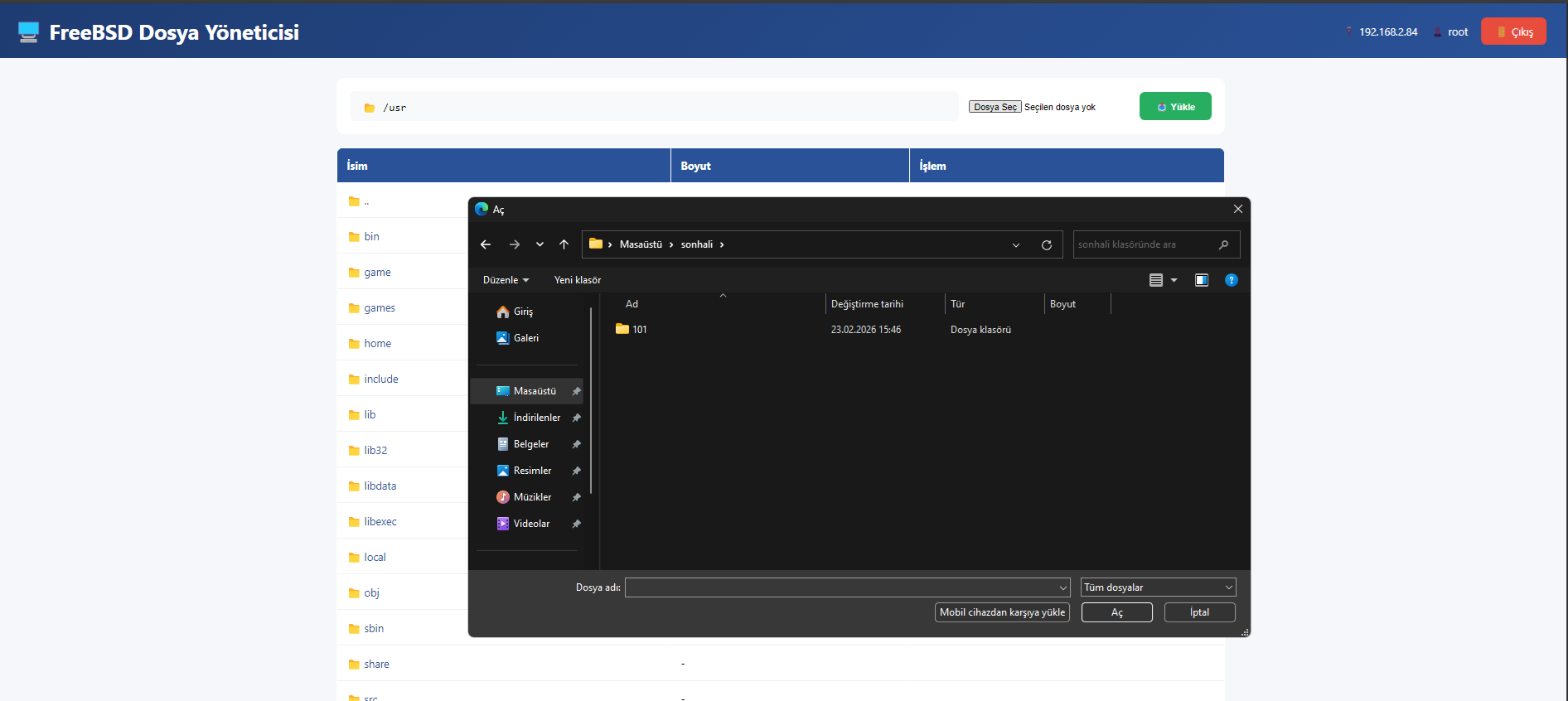Unpin İndirilenler using its pin icon

pyautogui.click(x=576, y=418)
